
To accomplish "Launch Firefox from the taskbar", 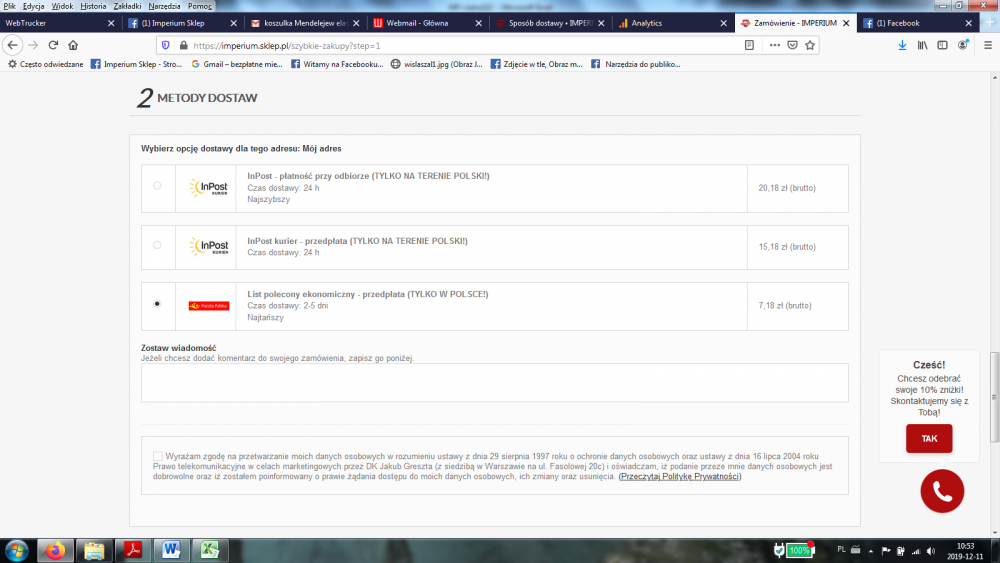I will click(x=55, y=550).
